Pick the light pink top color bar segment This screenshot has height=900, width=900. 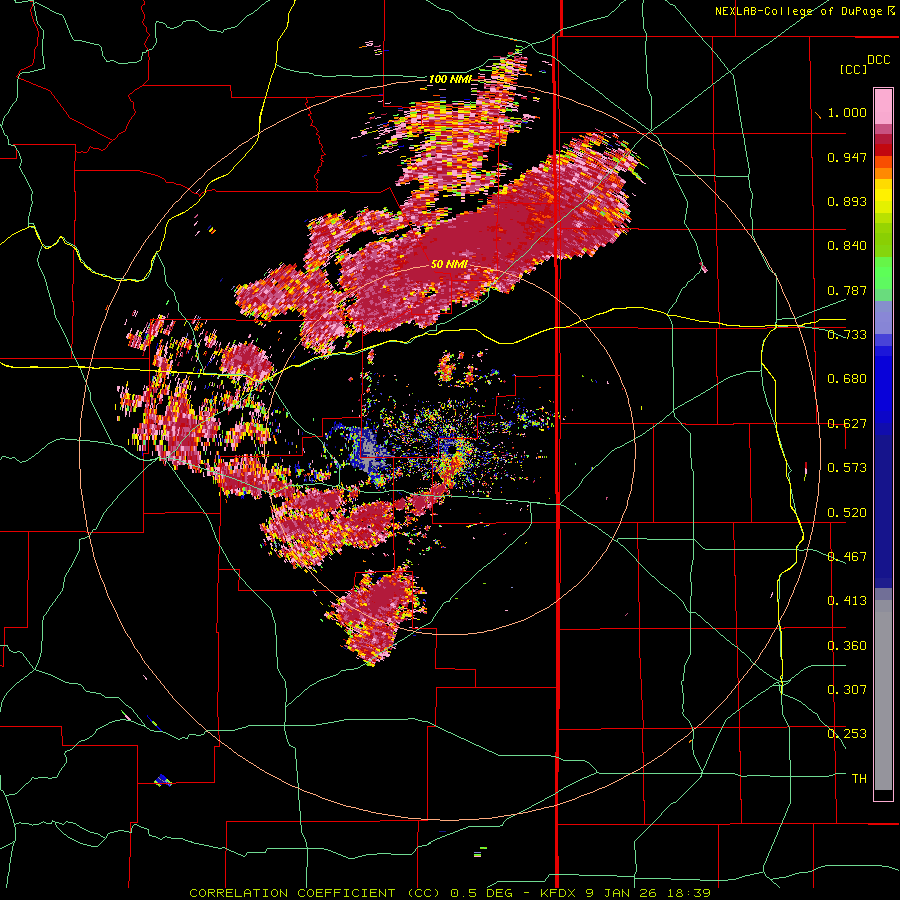(x=883, y=106)
